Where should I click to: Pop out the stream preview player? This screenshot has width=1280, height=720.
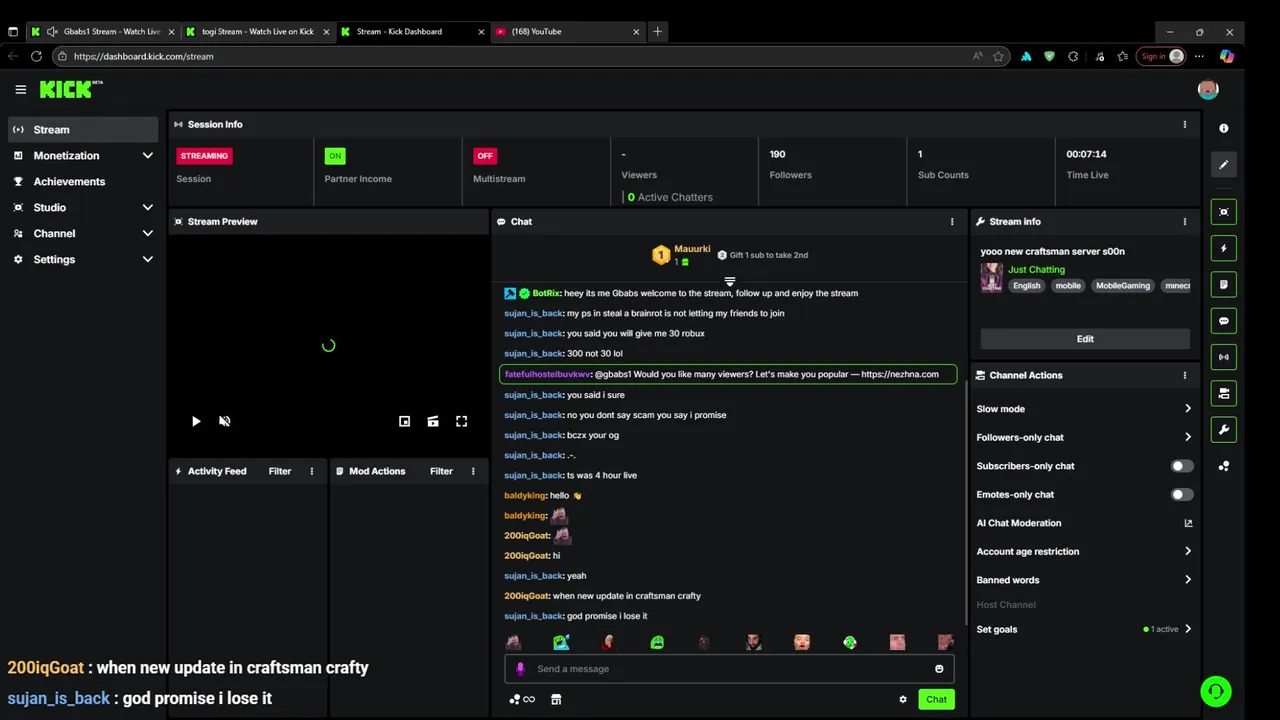point(404,421)
